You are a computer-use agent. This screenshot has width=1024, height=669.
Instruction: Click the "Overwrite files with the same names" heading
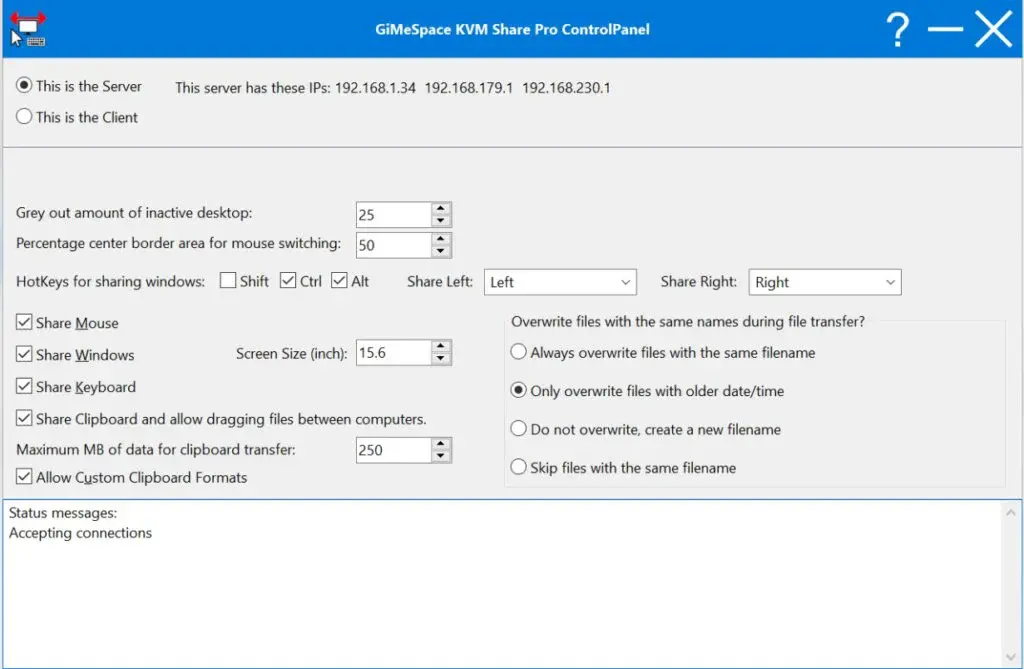point(688,321)
